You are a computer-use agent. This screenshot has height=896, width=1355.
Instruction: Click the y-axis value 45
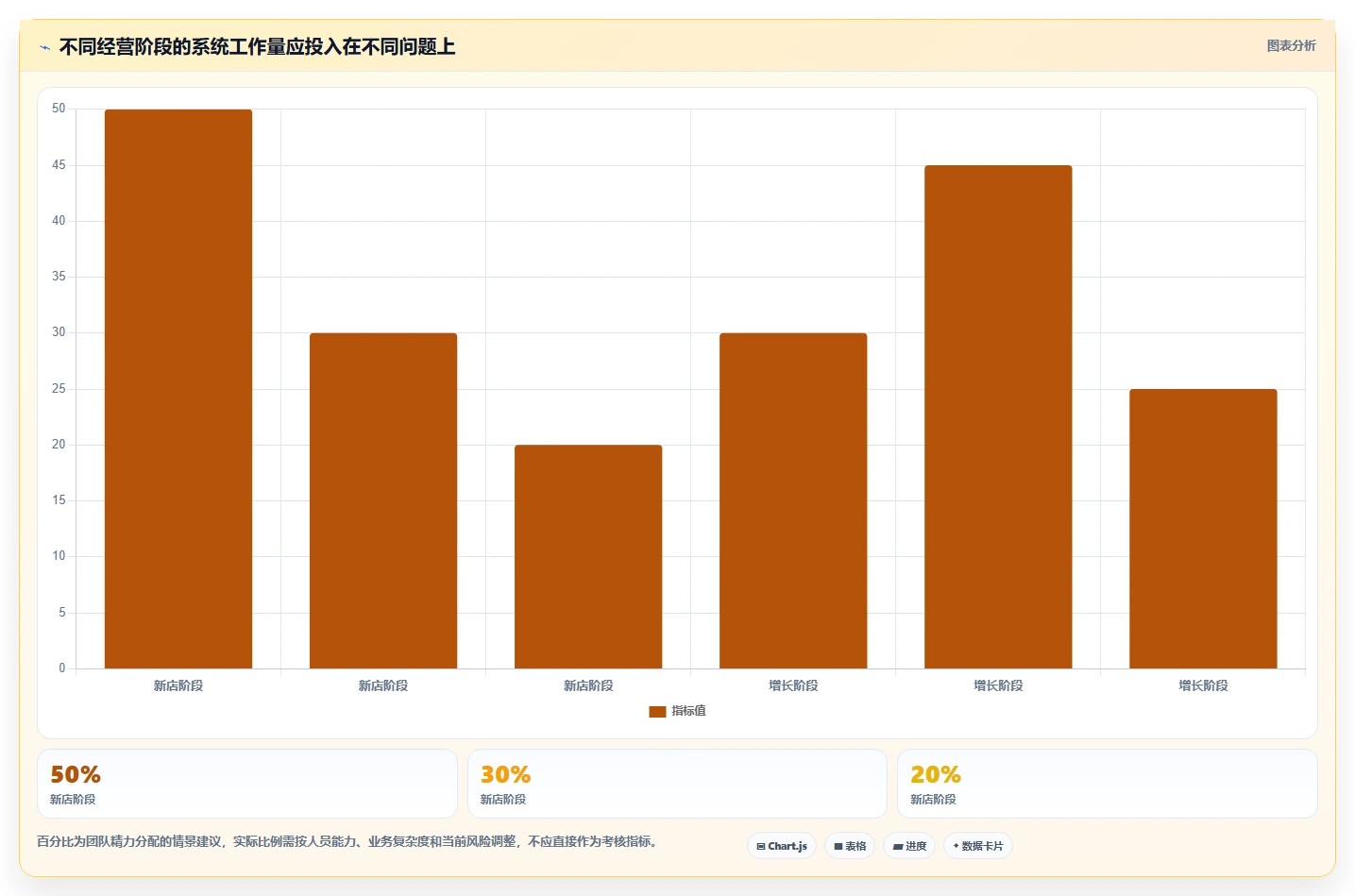[x=59, y=165]
